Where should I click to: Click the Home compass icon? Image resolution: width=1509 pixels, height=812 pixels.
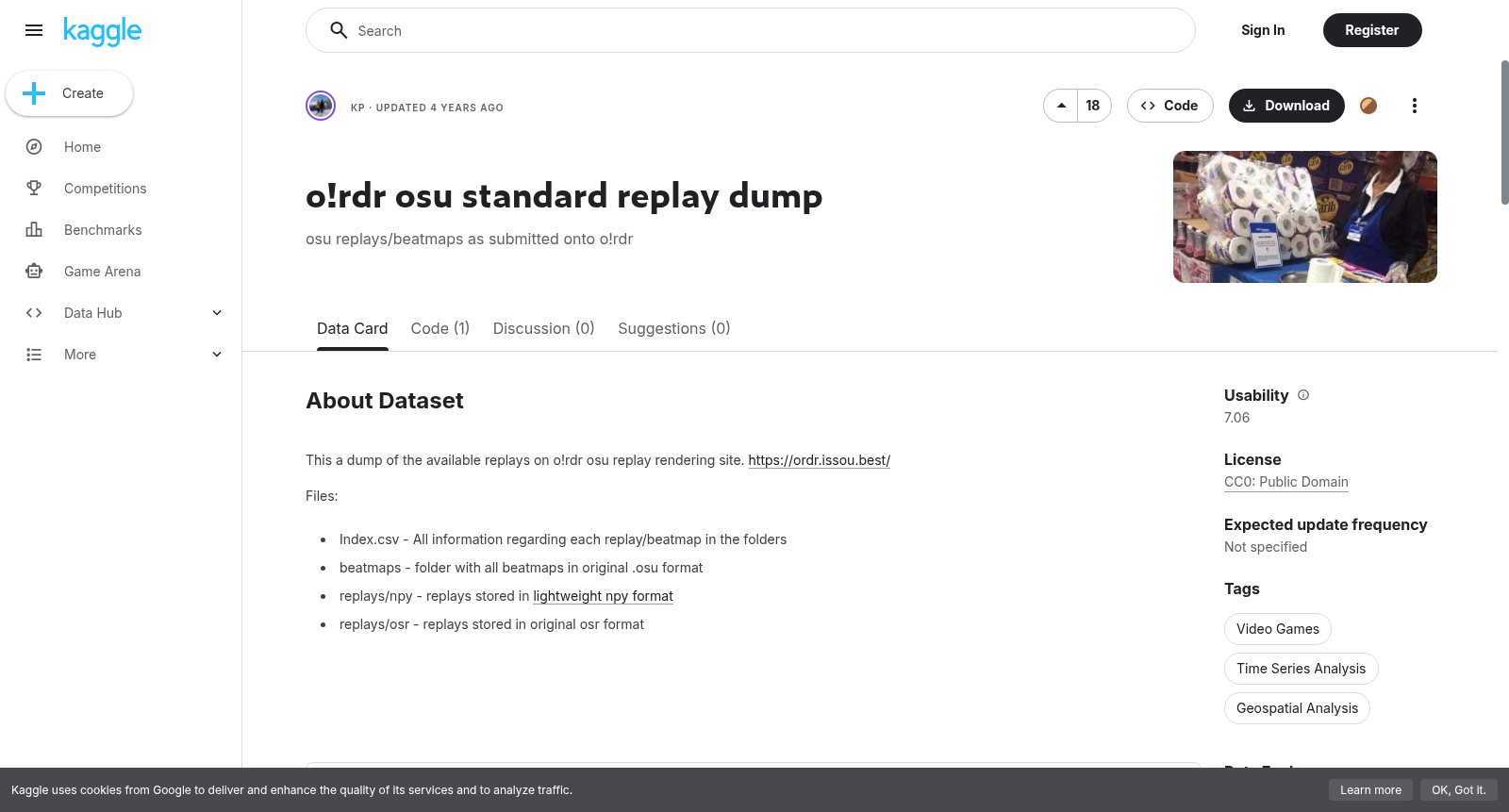click(34, 147)
